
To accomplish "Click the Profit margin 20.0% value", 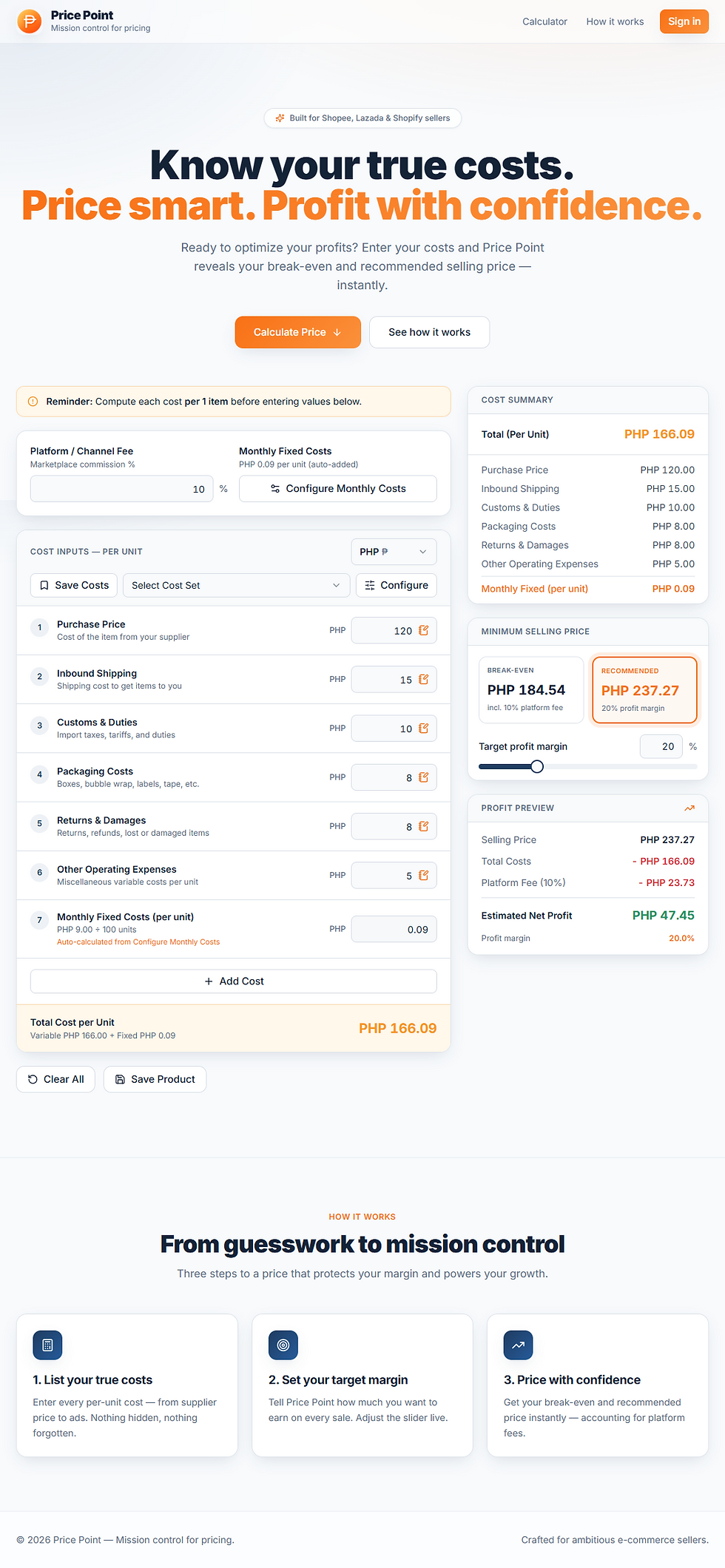I will point(681,938).
